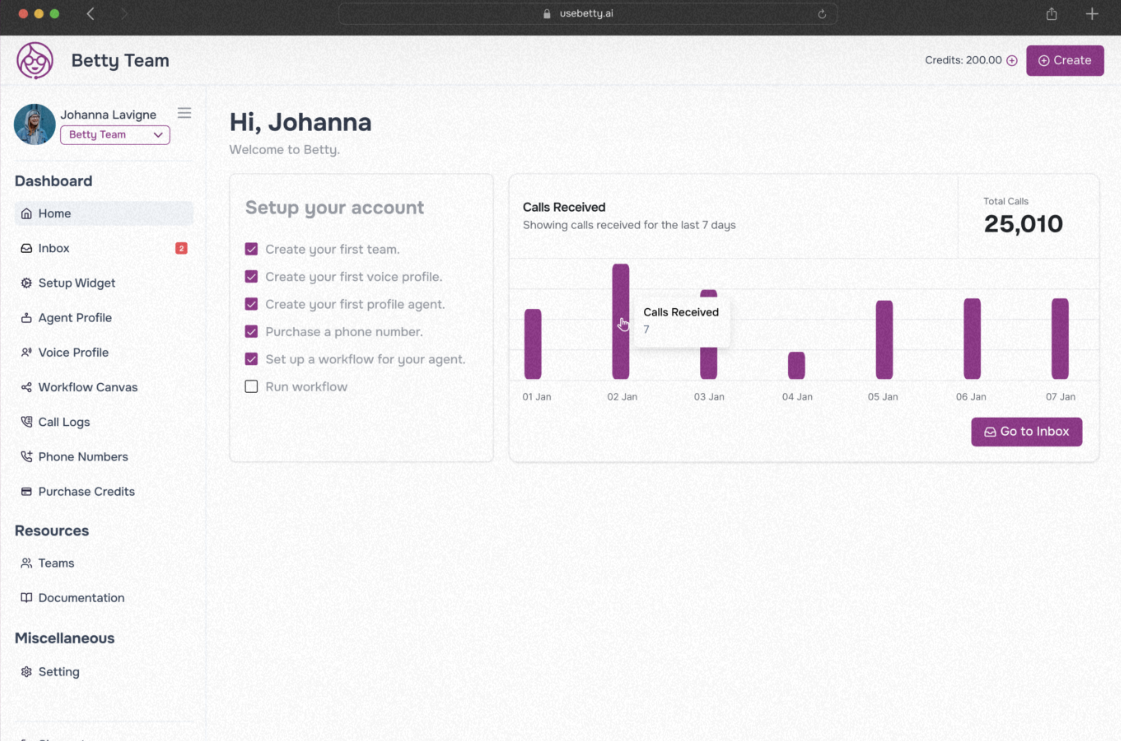Go to Setup Widget page
The width and height of the screenshot is (1121, 741).
tap(104, 283)
